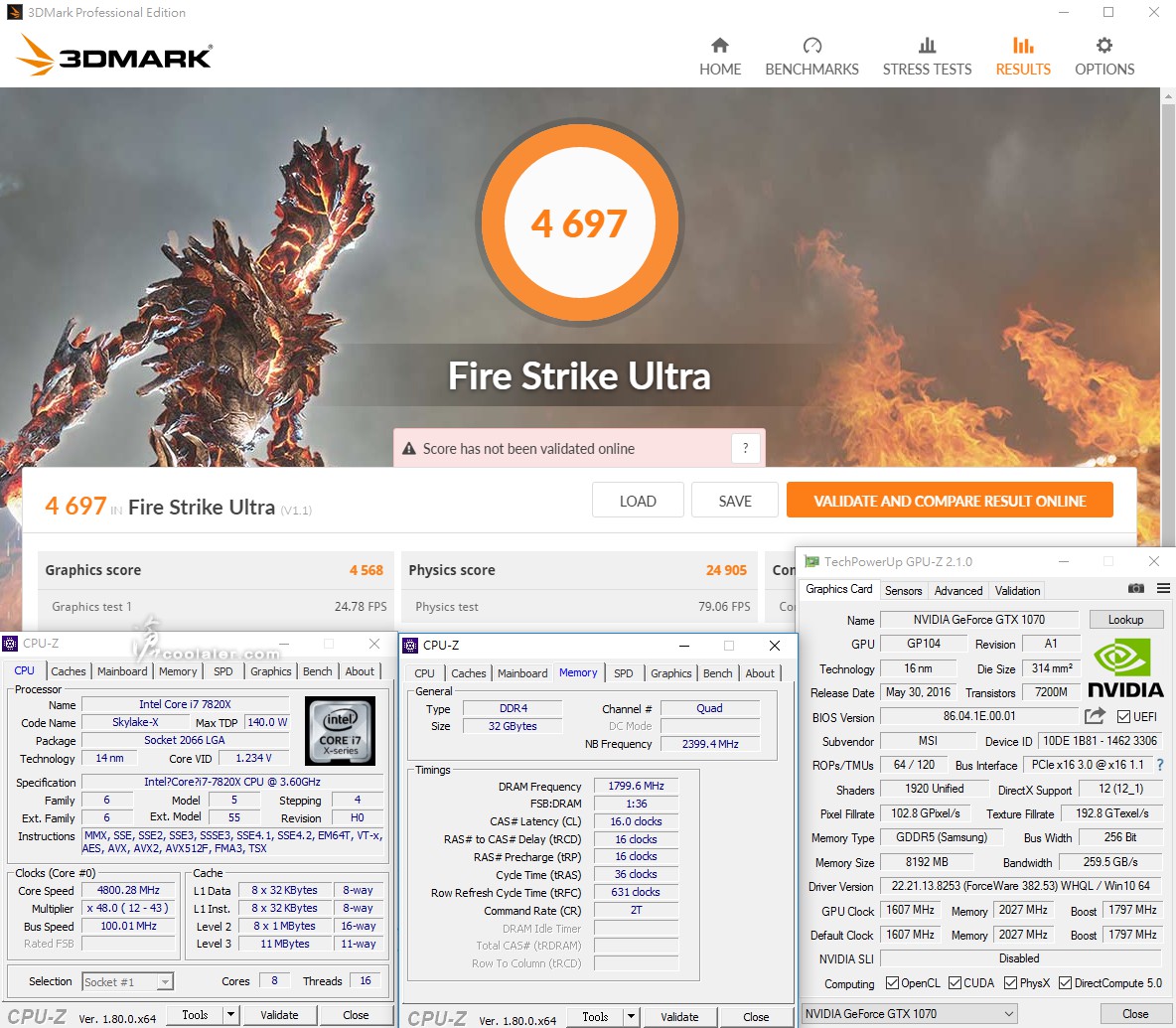Viewport: 1176px width, 1028px height.
Task: Expand Tools dropdown arrow in Memory CPU-Z
Action: click(632, 1017)
